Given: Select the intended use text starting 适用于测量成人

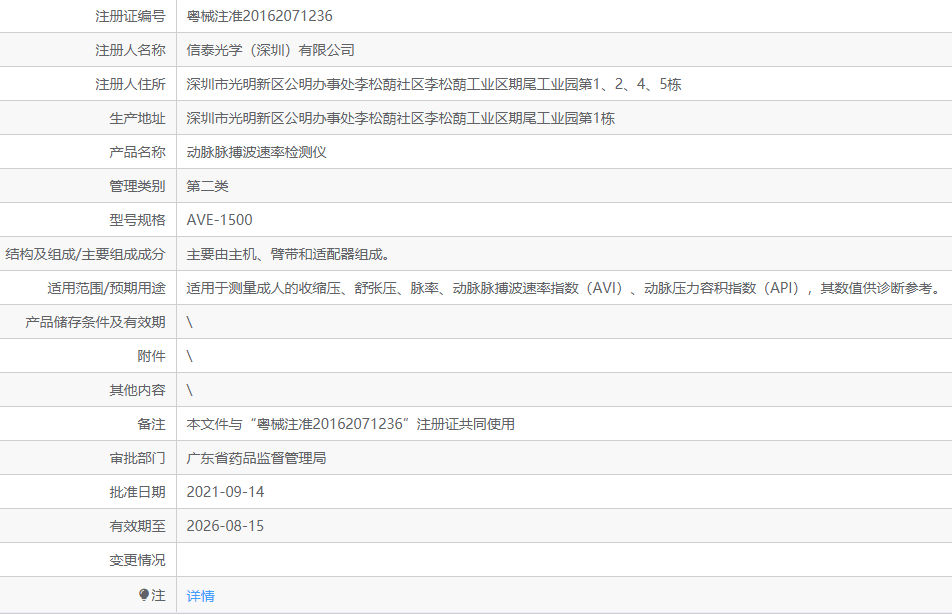Looking at the screenshot, I should [565, 288].
